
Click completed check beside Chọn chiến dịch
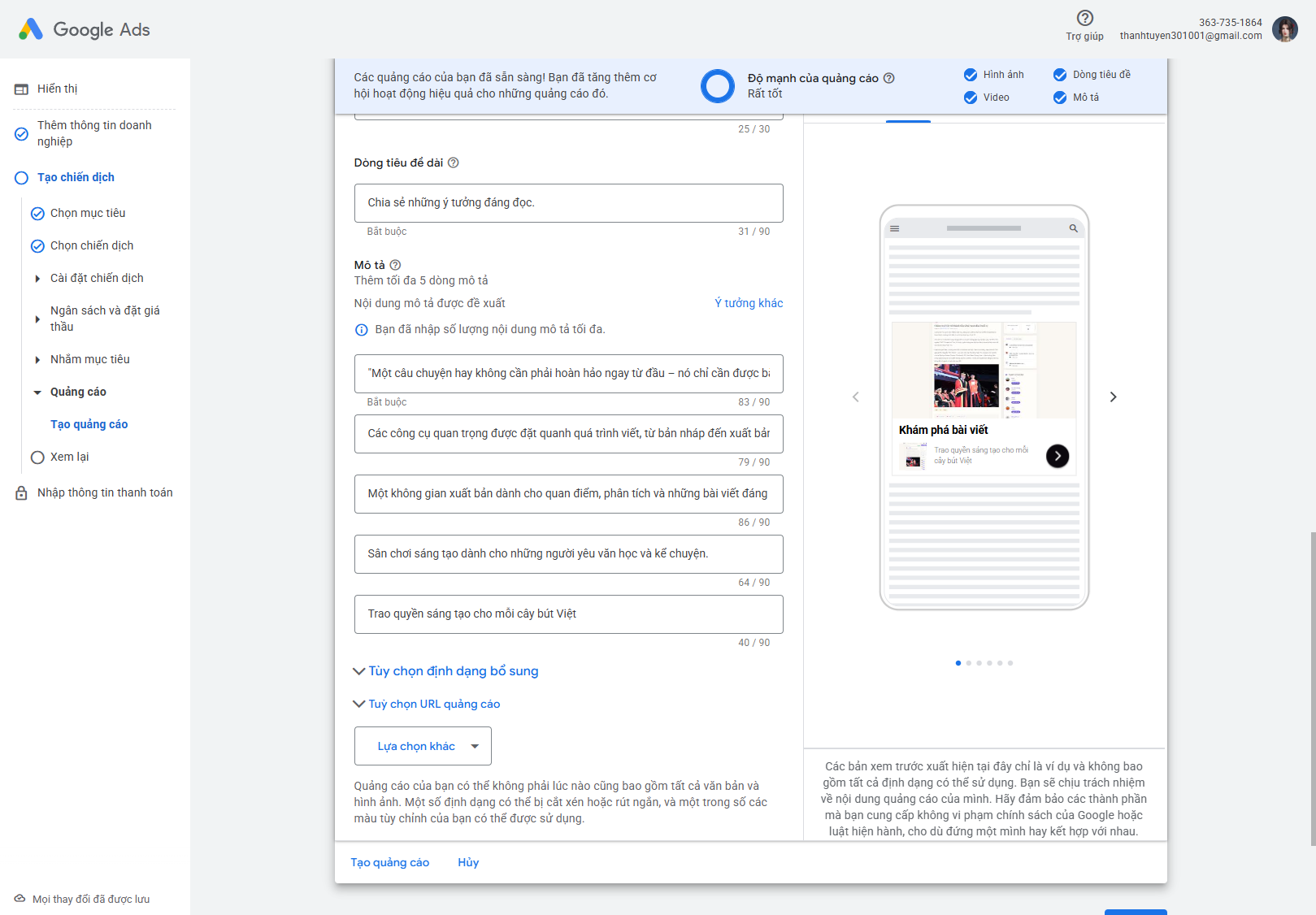[x=37, y=246]
